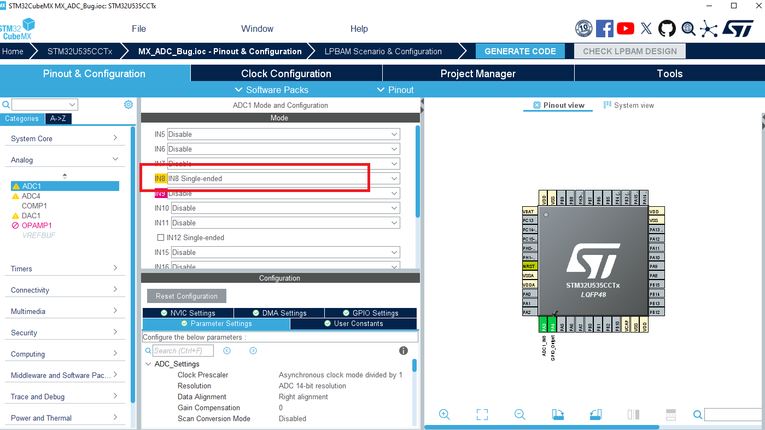Open LPBAM Scenario & Configuration breadcrumb
The image size is (765, 430).
(x=383, y=51)
